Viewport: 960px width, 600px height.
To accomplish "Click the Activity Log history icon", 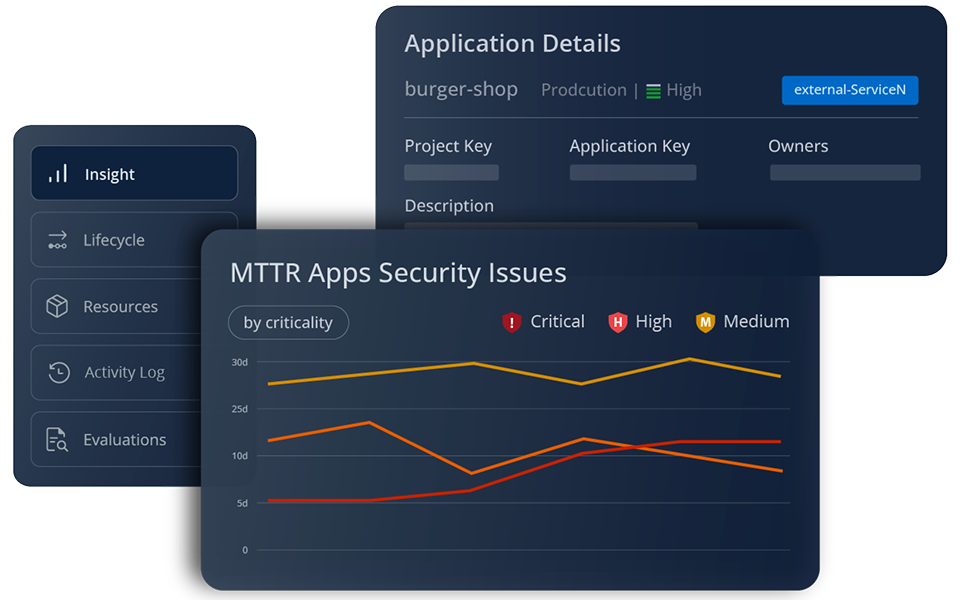I will [59, 372].
